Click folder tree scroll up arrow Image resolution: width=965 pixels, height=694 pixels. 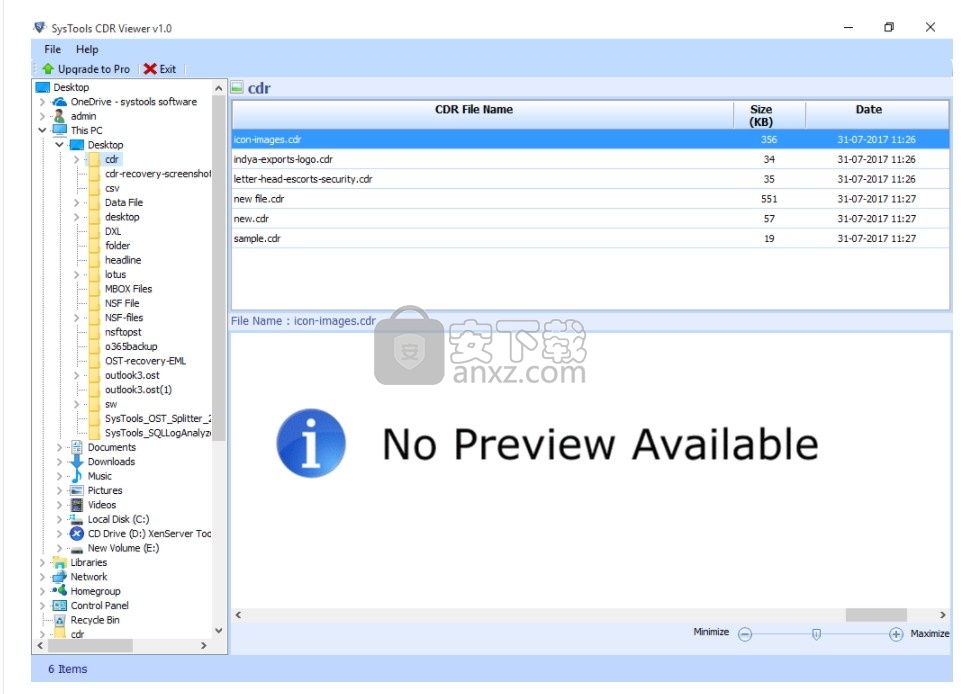pyautogui.click(x=218, y=89)
